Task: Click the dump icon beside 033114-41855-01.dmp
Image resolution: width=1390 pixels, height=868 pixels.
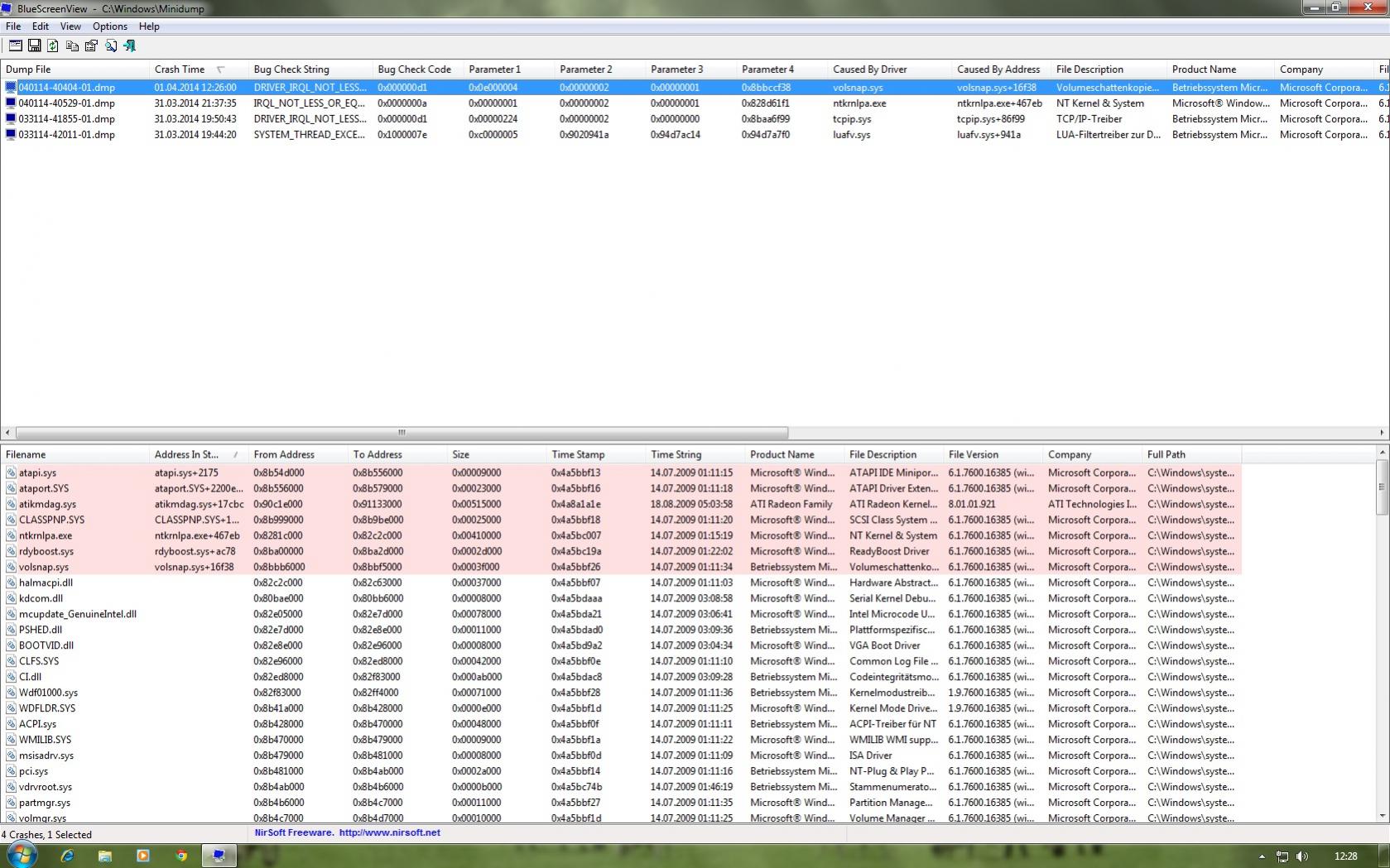Action: click(x=11, y=119)
